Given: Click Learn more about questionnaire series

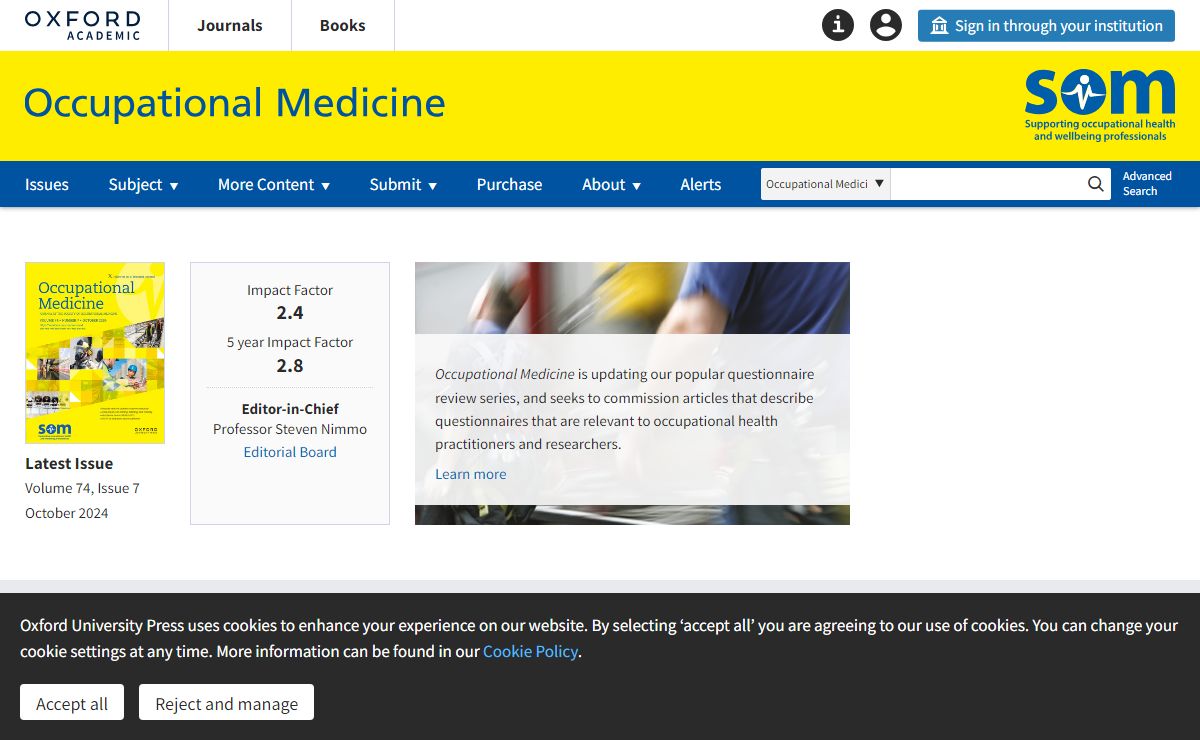Looking at the screenshot, I should coord(471,474).
